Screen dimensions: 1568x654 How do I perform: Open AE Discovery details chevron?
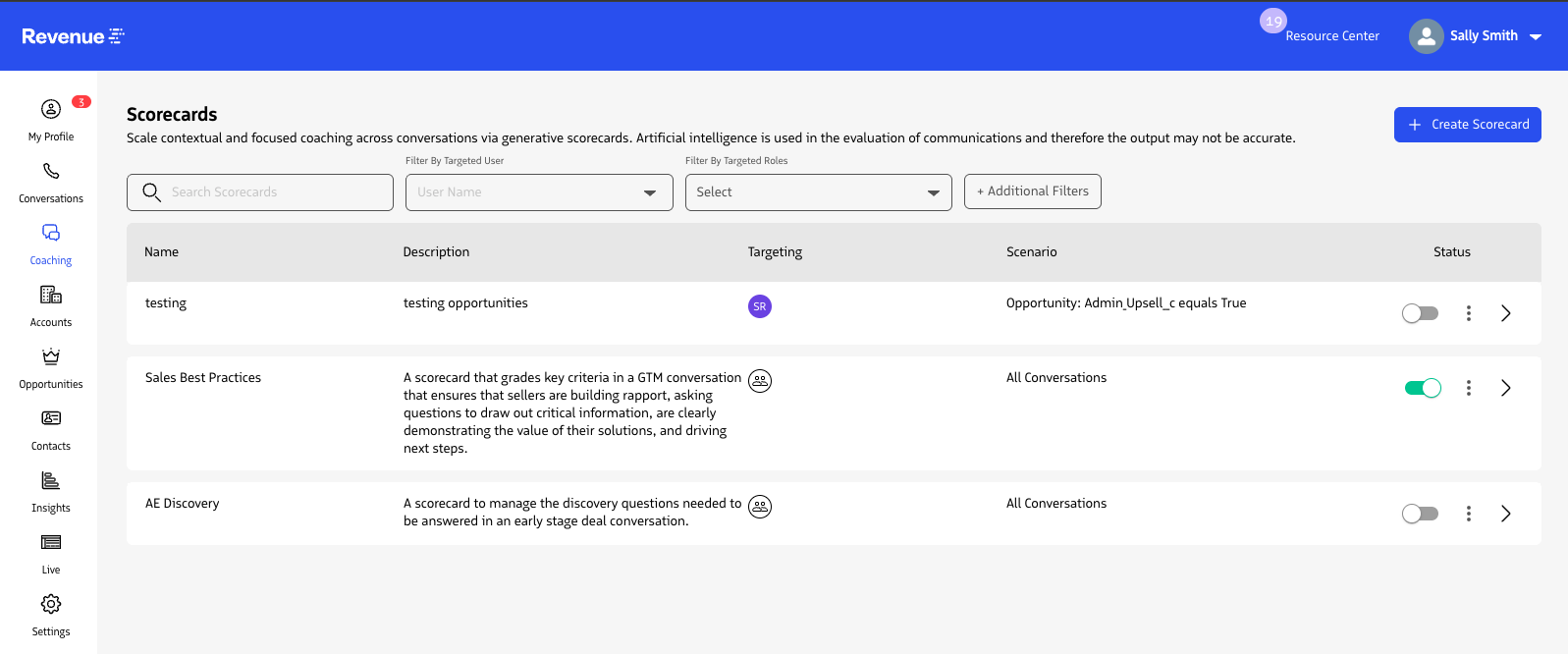tap(1506, 514)
